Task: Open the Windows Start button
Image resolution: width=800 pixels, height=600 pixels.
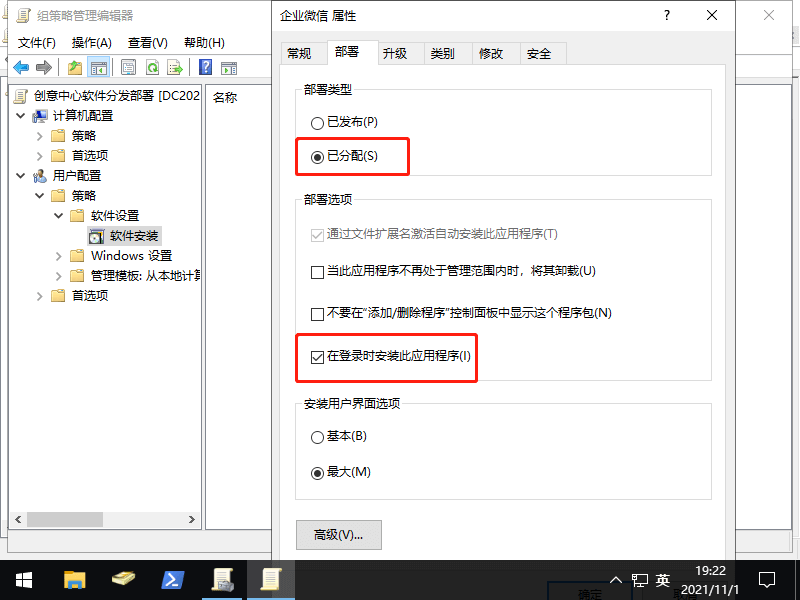Action: (x=24, y=580)
